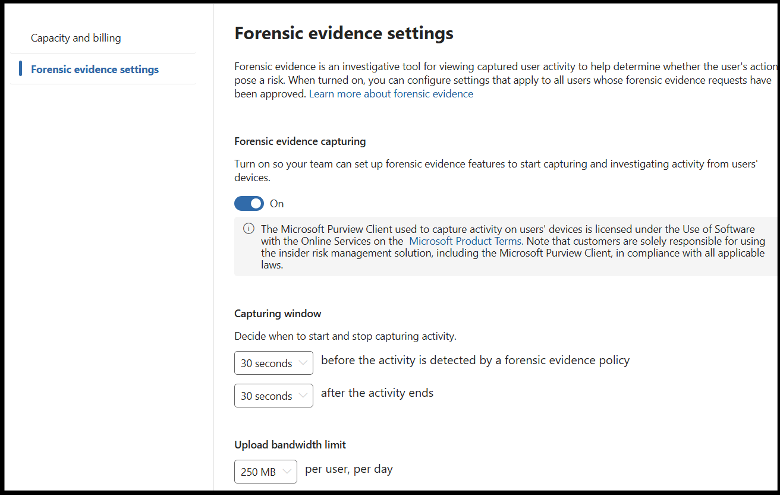Open Learn more about forensic evidence link
The width and height of the screenshot is (780, 495).
pos(391,94)
